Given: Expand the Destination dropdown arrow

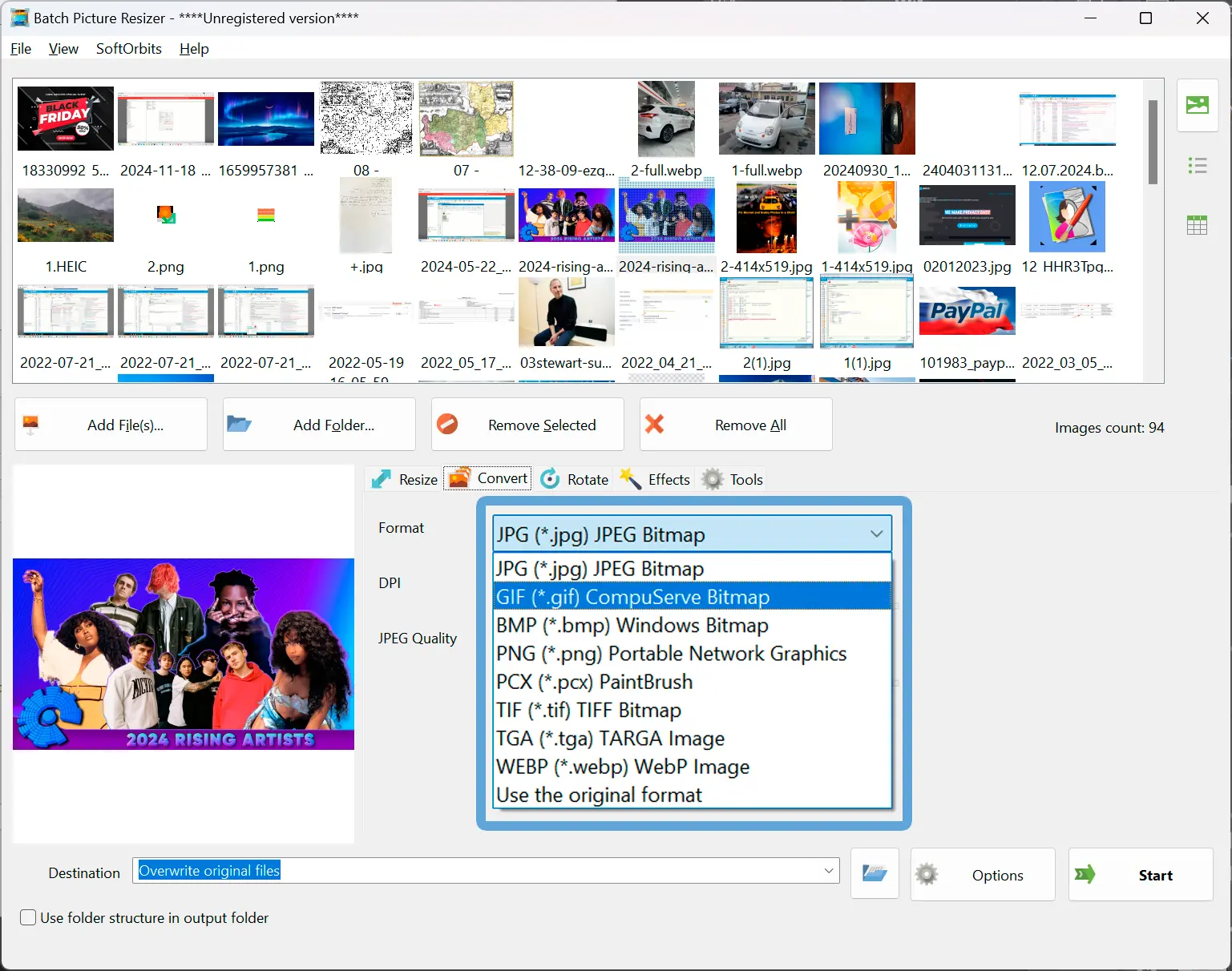Looking at the screenshot, I should point(829,871).
